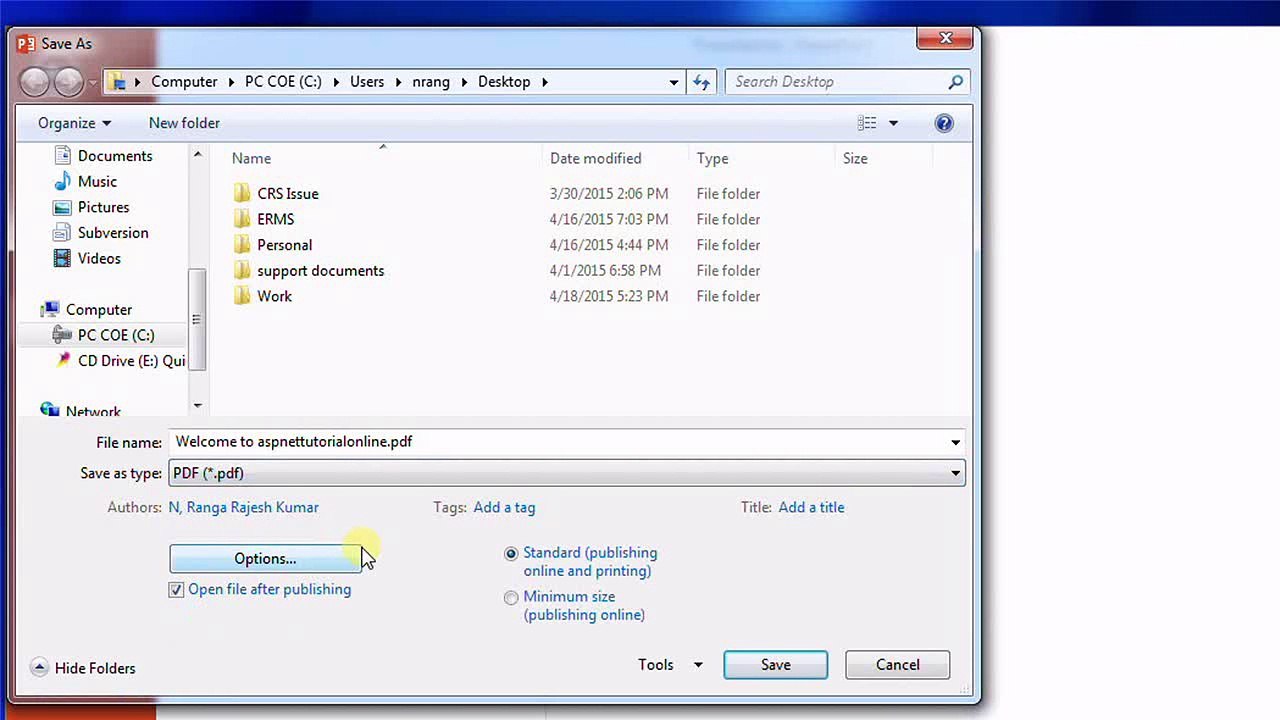This screenshot has width=1280, height=720.
Task: Open the Tools dropdown menu
Action: click(670, 665)
